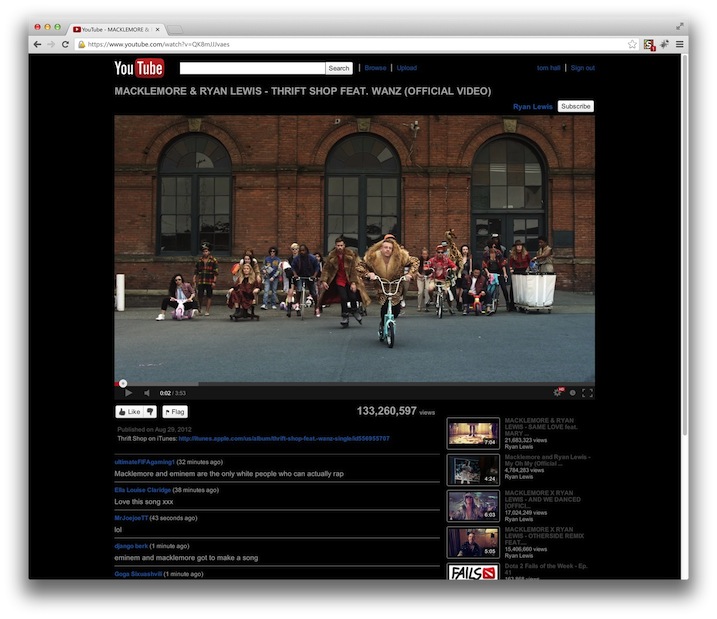Image resolution: width=717 pixels, height=619 pixels.
Task: Click the round player size icon
Action: point(573,393)
